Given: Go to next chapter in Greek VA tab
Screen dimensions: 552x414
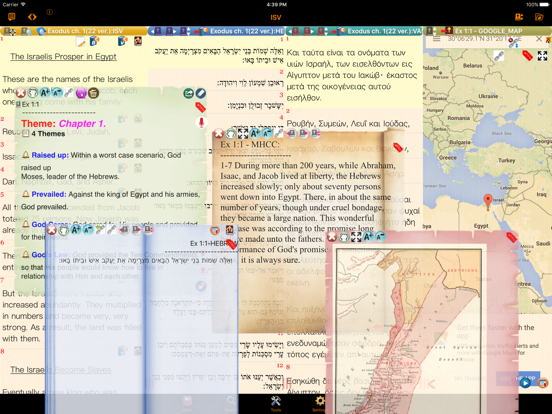Looking at the screenshot, I should click(308, 31).
